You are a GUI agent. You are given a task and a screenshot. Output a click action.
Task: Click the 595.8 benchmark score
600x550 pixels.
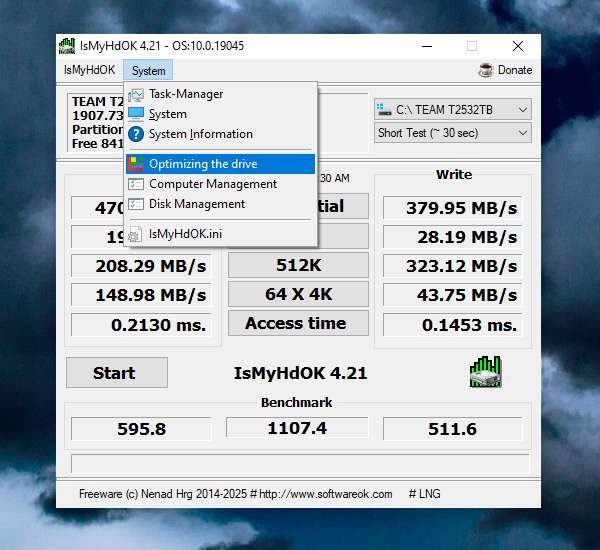tap(141, 429)
